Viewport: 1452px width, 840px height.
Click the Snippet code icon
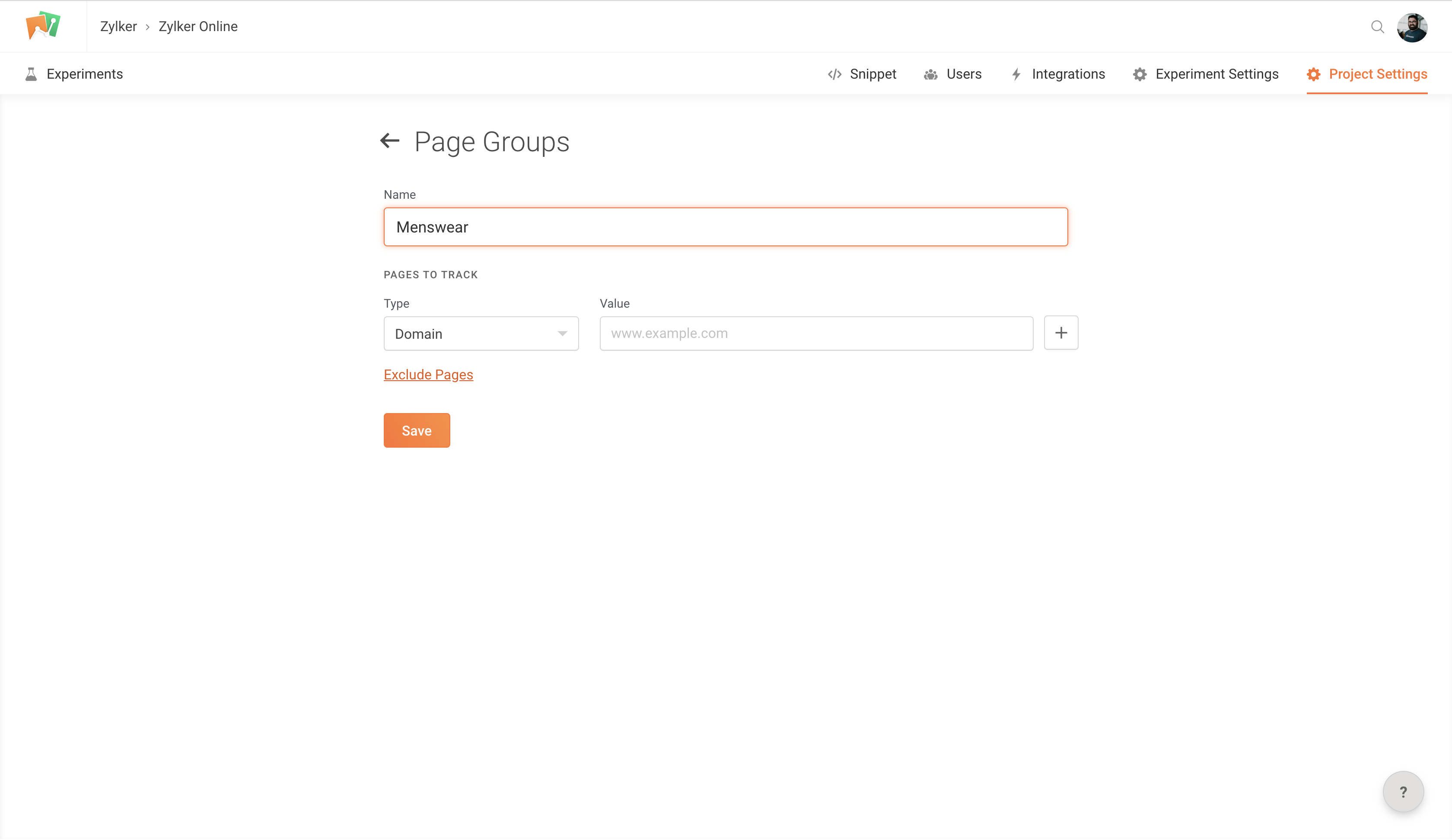(x=834, y=74)
